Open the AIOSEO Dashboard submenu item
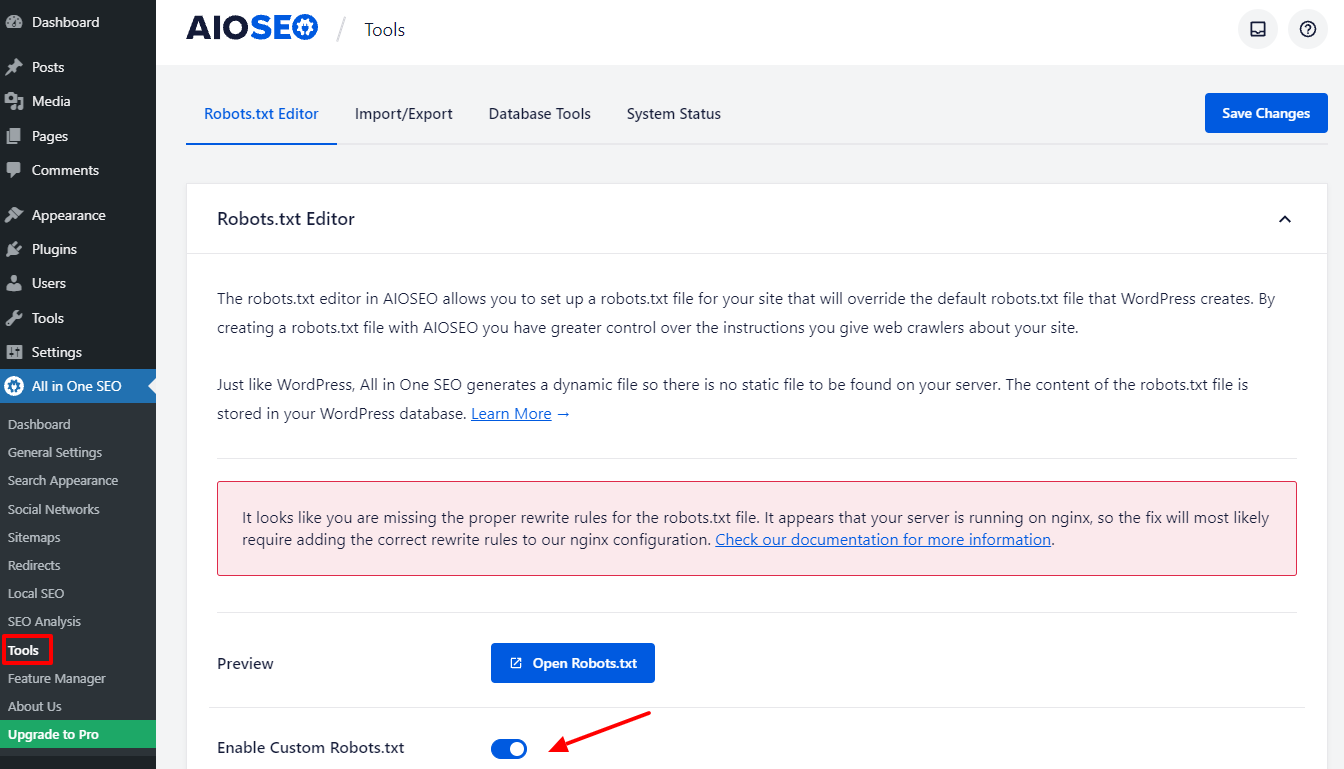Screen dimensions: 1344x769 click(39, 424)
